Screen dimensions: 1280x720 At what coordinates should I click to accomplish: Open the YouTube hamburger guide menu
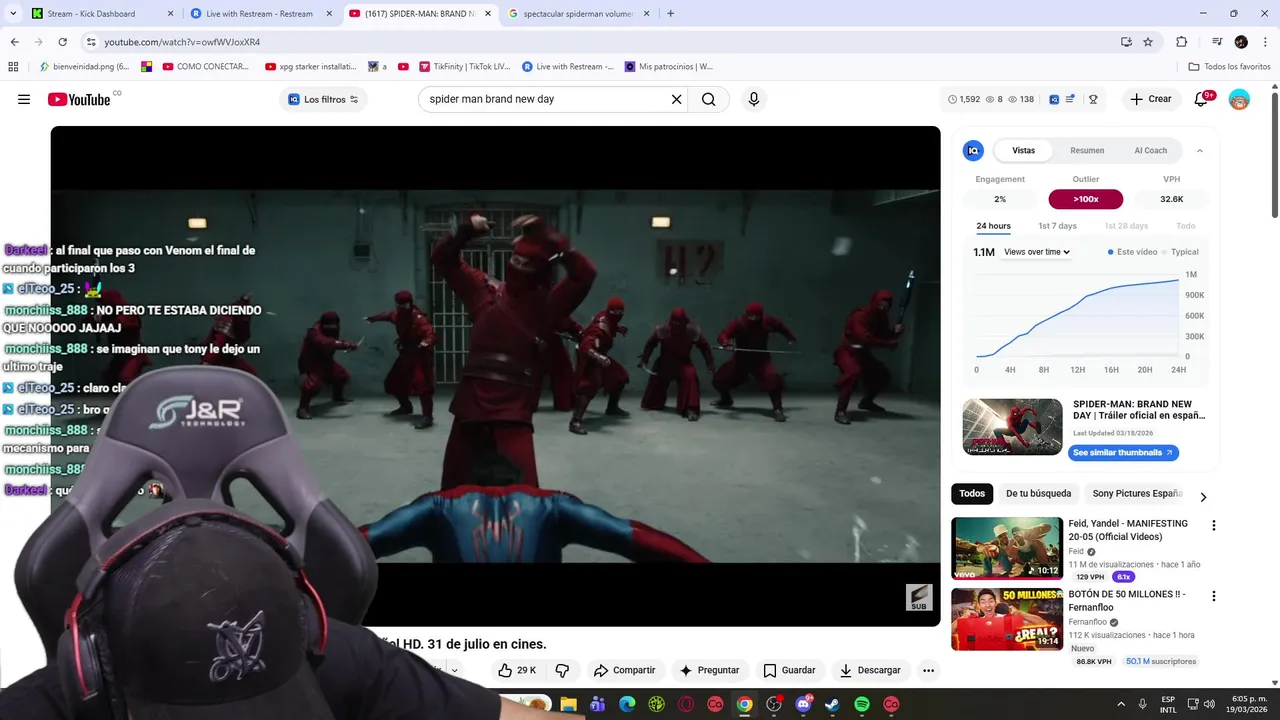click(x=24, y=99)
